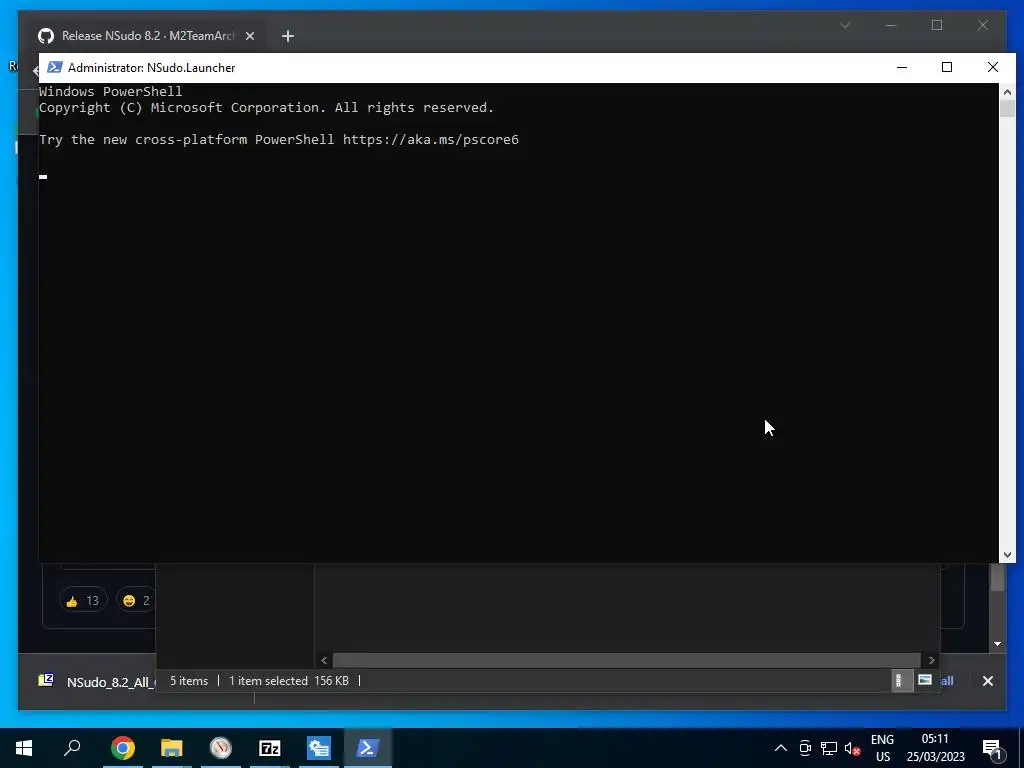Viewport: 1024px width, 768px height.
Task: Click Chrome page scrollbar down arrow
Action: coord(997,644)
